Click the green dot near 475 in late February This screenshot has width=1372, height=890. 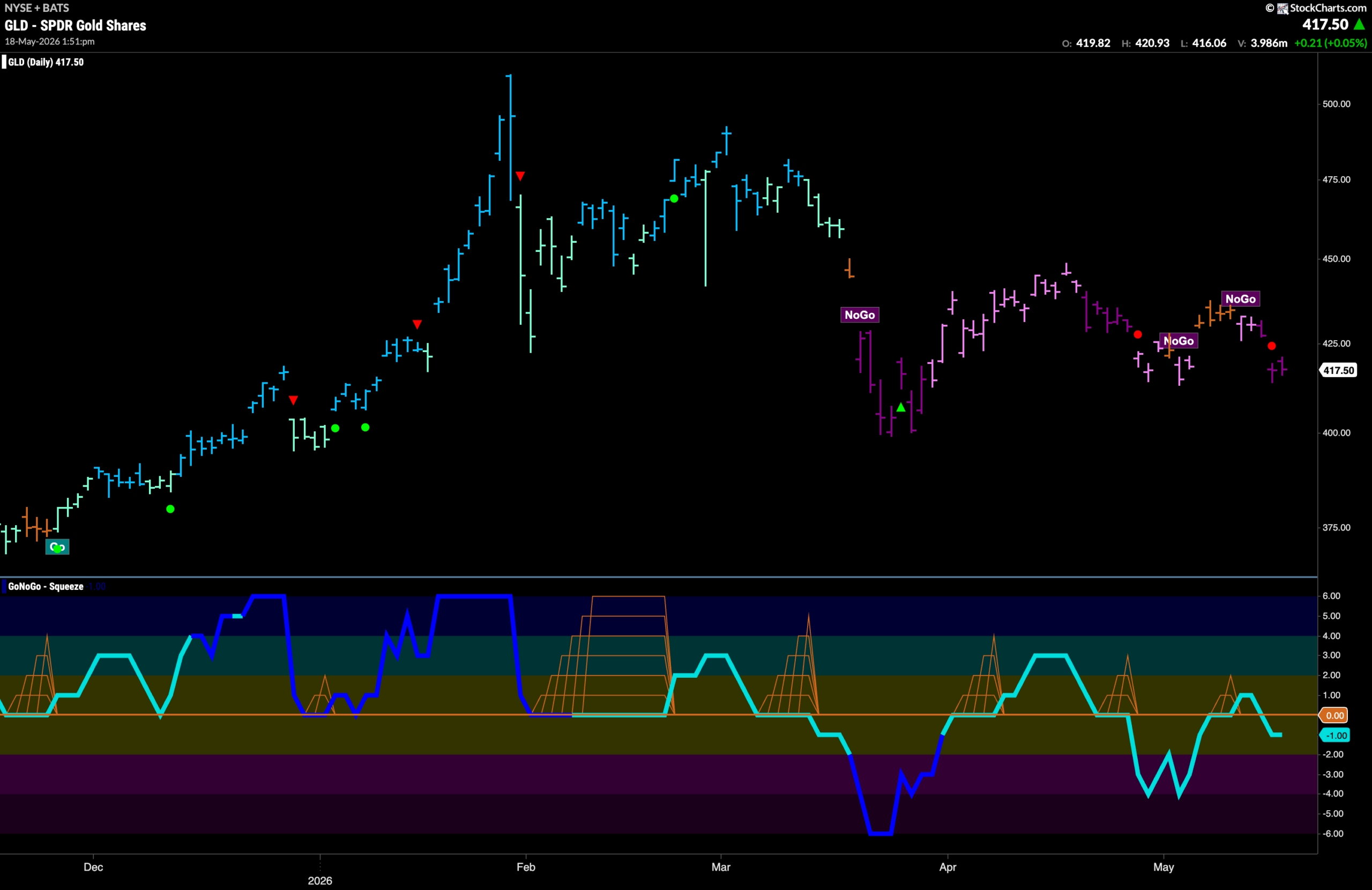coord(674,199)
